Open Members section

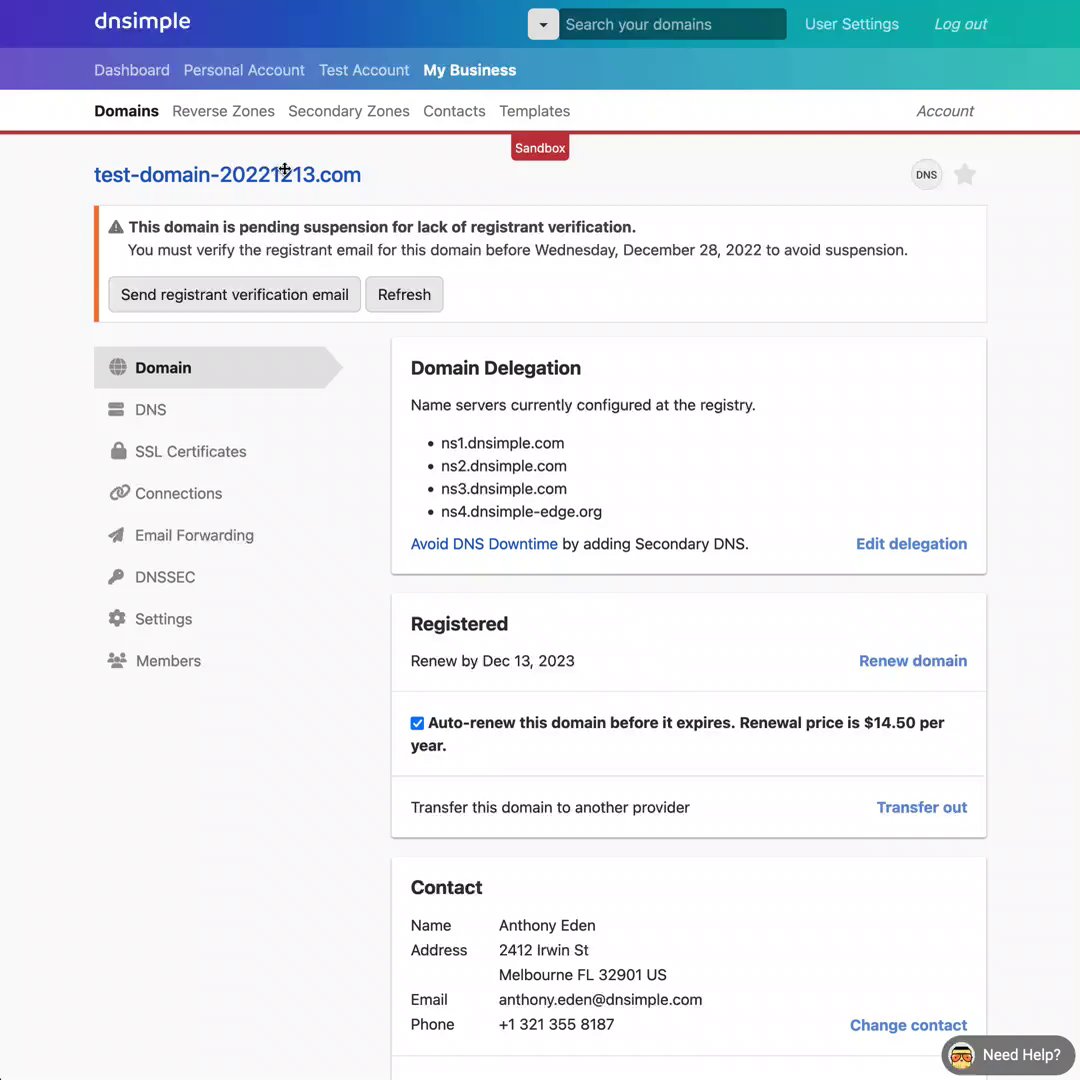coord(168,661)
